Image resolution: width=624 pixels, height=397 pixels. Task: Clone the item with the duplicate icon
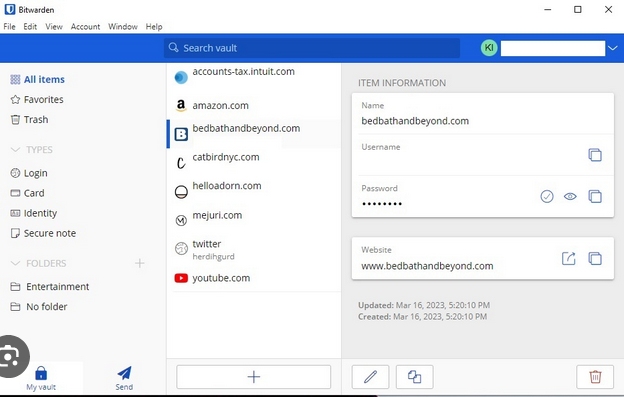point(414,376)
